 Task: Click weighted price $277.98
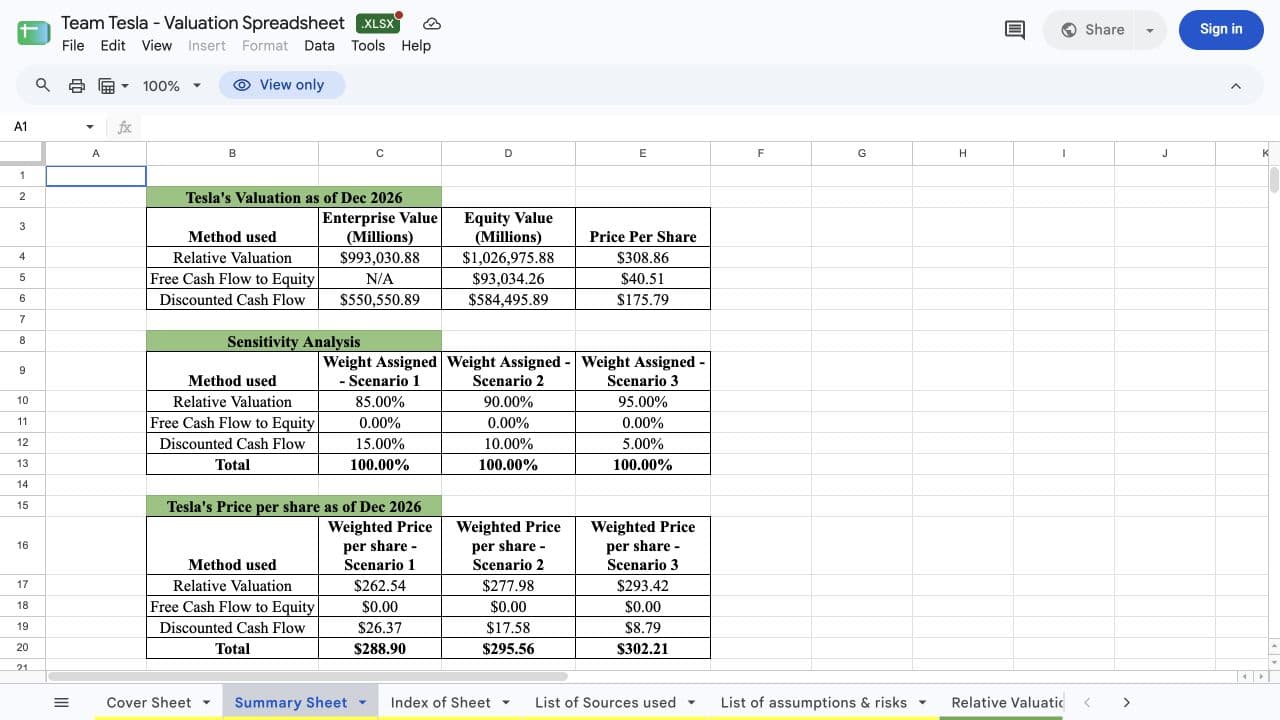(508, 586)
